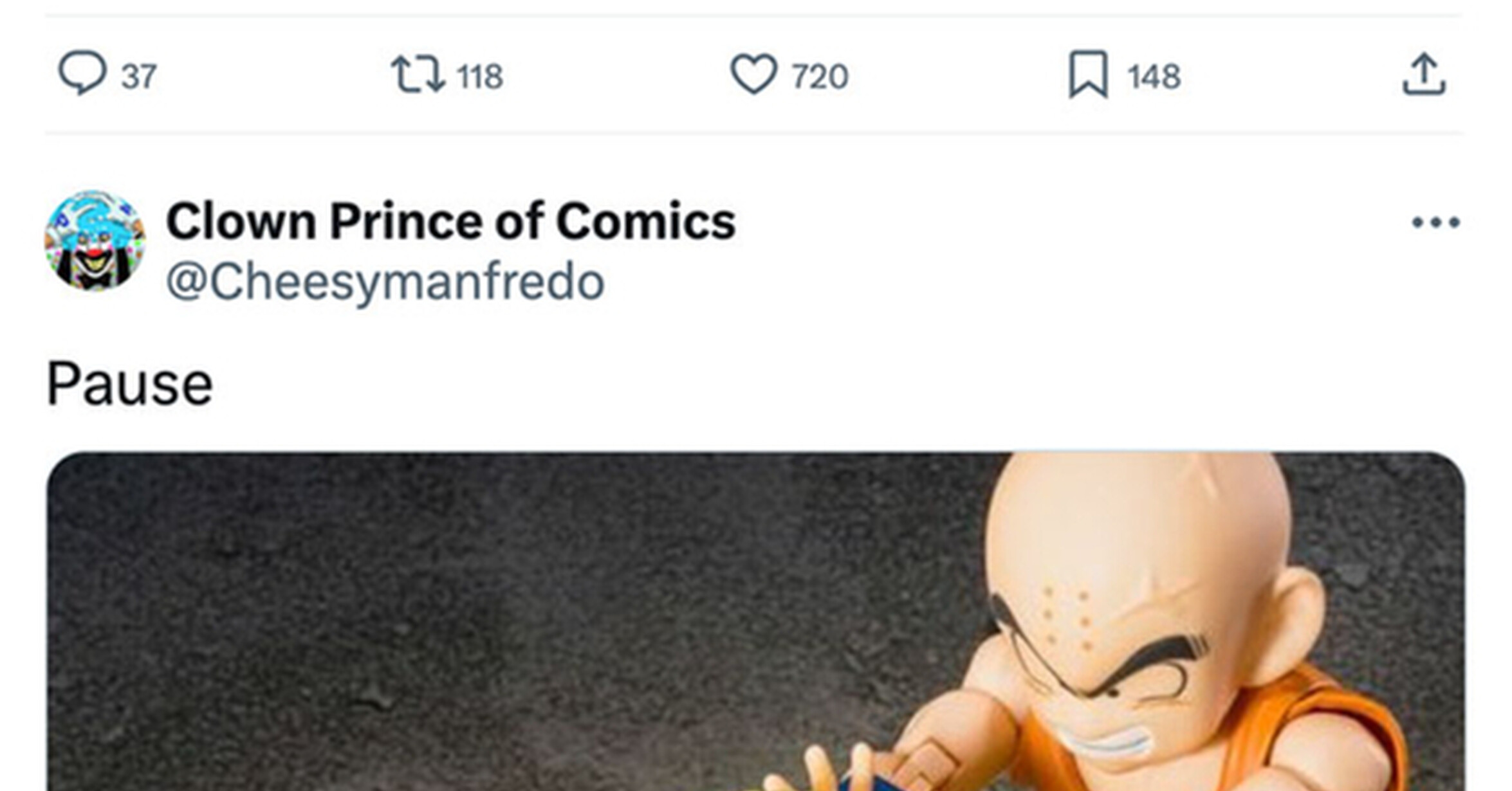Click the like count 720
This screenshot has width=1512, height=791.
click(820, 77)
